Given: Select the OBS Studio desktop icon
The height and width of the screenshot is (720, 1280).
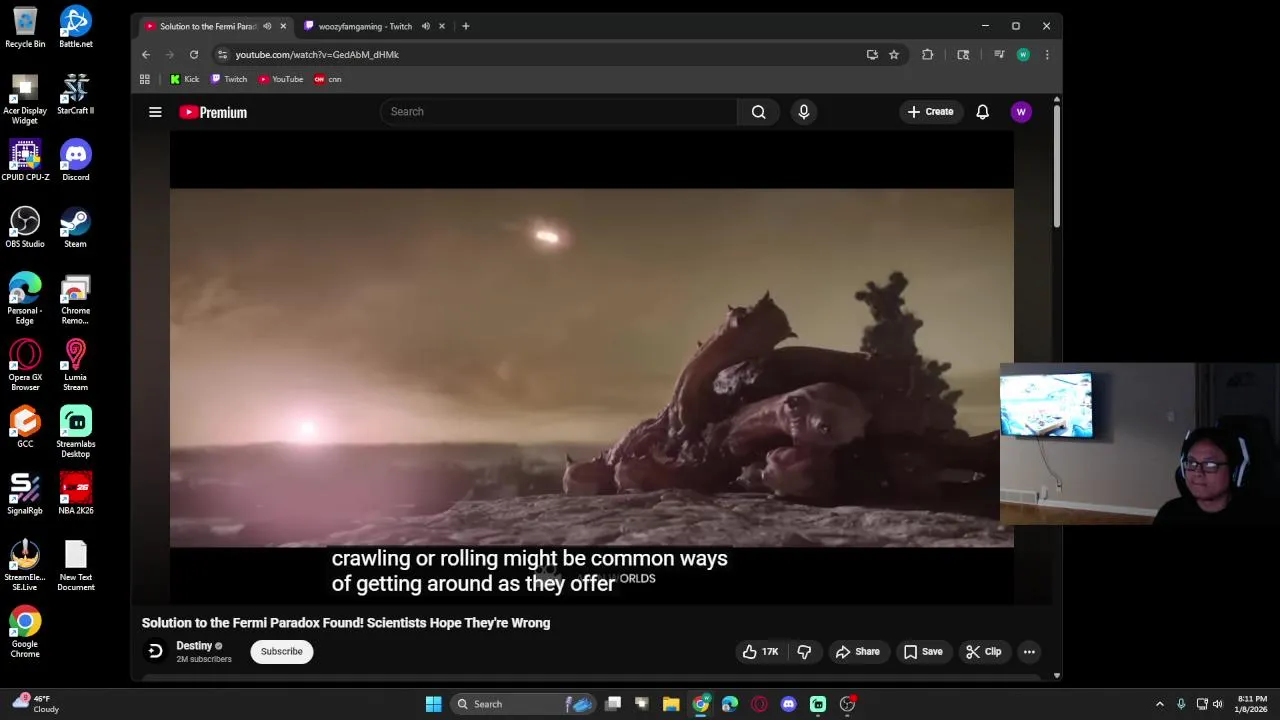Looking at the screenshot, I should point(25,227).
